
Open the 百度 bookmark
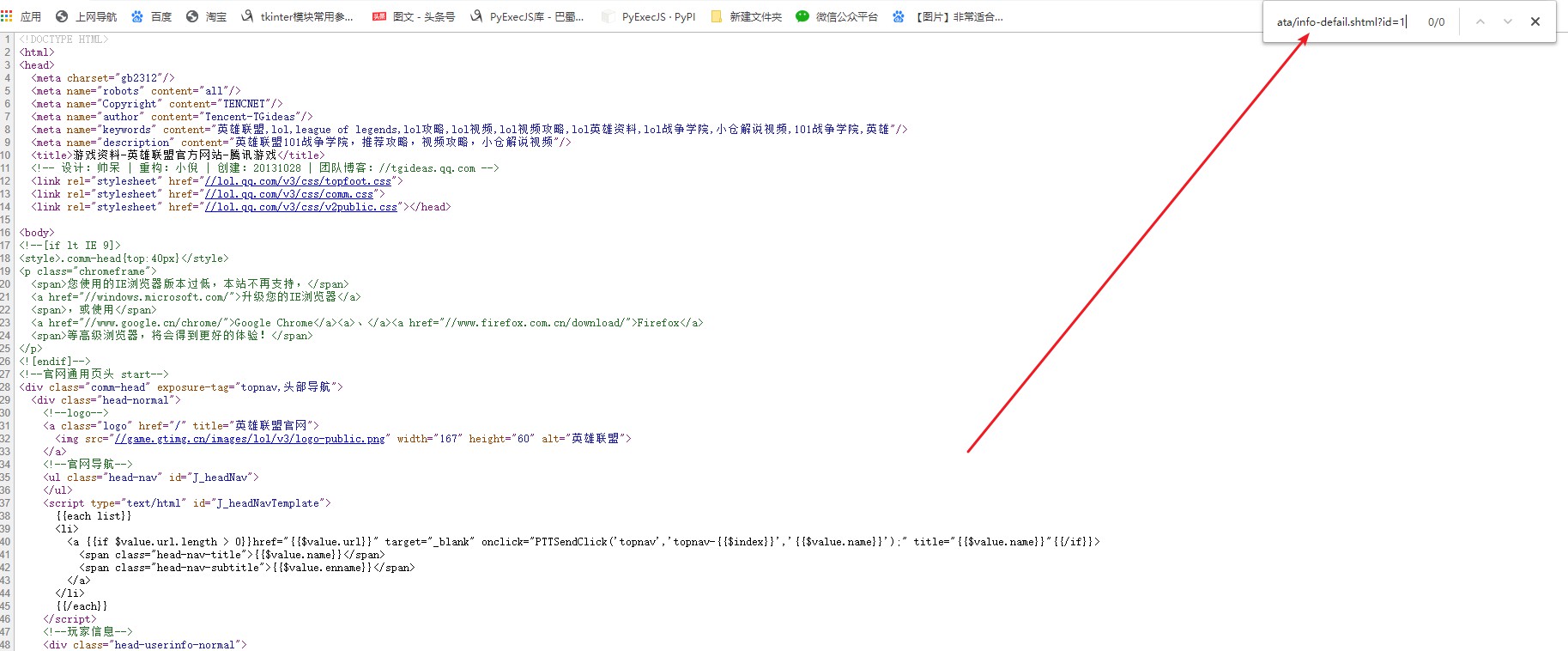(x=152, y=16)
